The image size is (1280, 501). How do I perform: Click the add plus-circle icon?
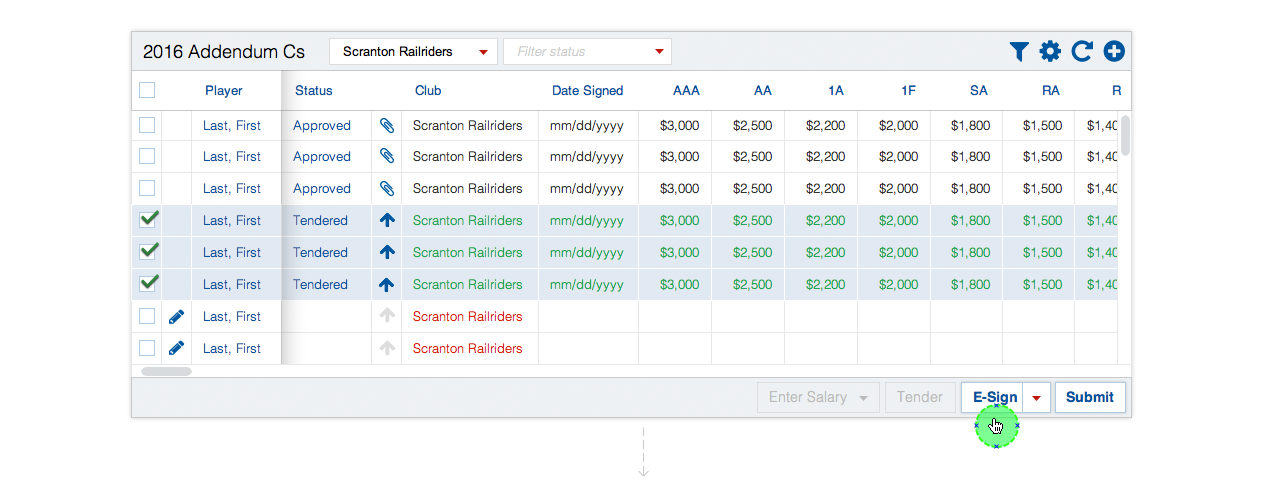tap(1114, 52)
